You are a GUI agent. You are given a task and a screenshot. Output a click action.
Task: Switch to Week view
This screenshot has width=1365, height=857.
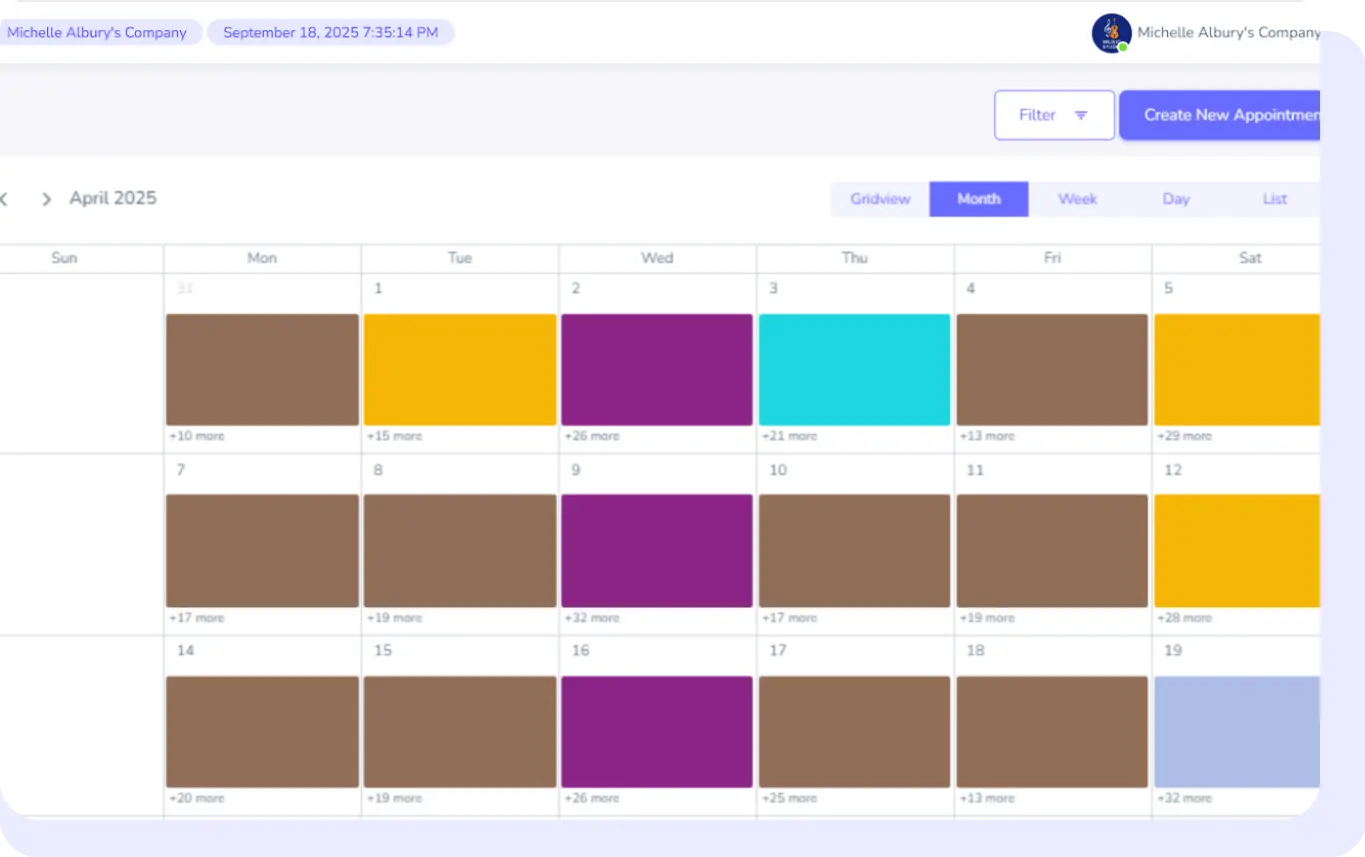click(1077, 199)
